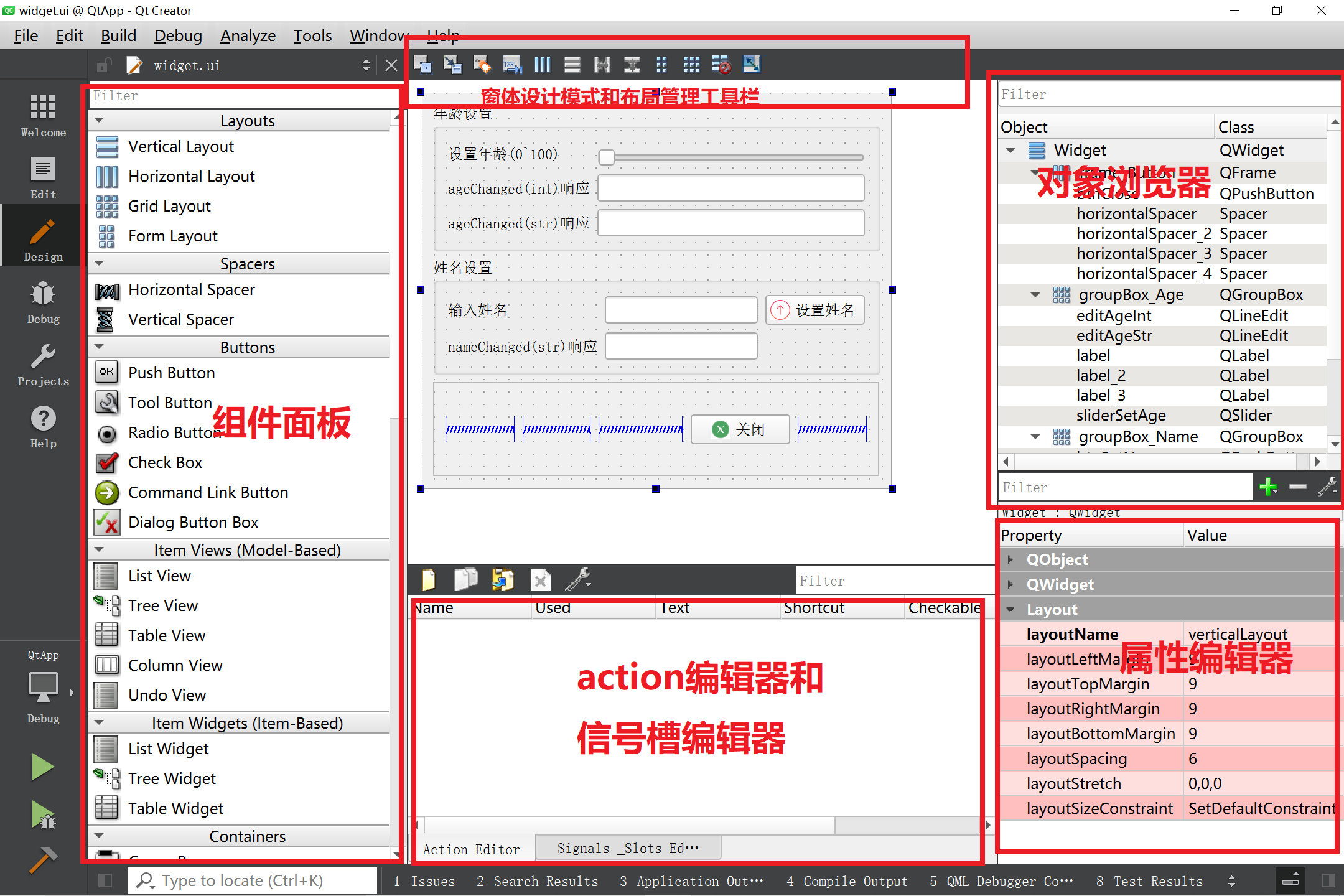Open Projects mode in left sidebar
The image size is (1344, 896).
tap(43, 365)
